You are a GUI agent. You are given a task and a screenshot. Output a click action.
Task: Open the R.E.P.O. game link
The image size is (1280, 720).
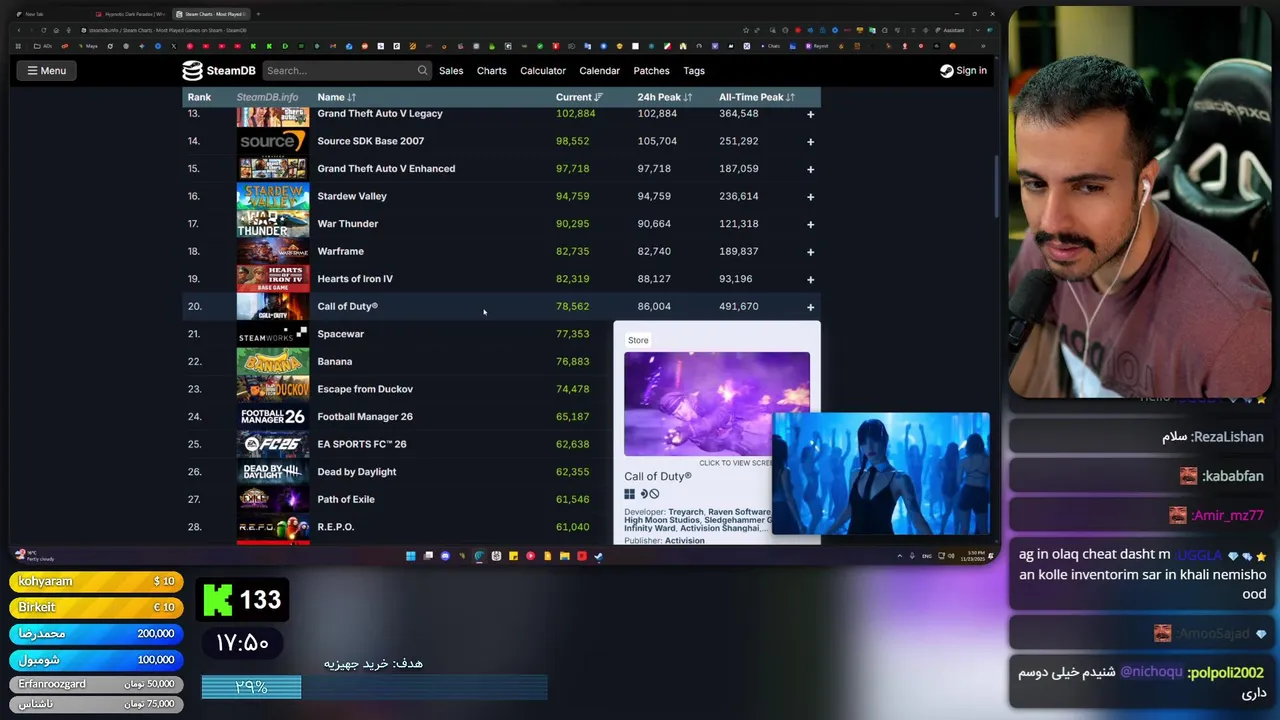coord(335,527)
